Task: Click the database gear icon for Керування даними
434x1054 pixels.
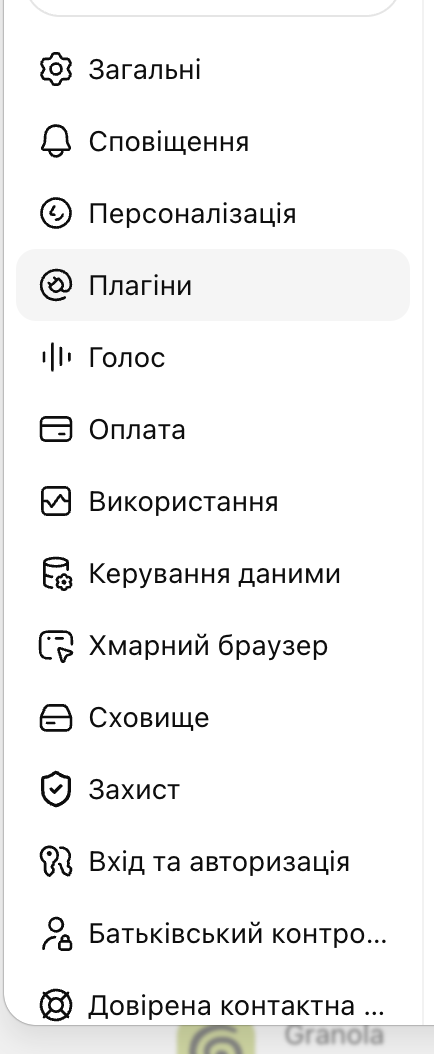Action: (x=56, y=573)
